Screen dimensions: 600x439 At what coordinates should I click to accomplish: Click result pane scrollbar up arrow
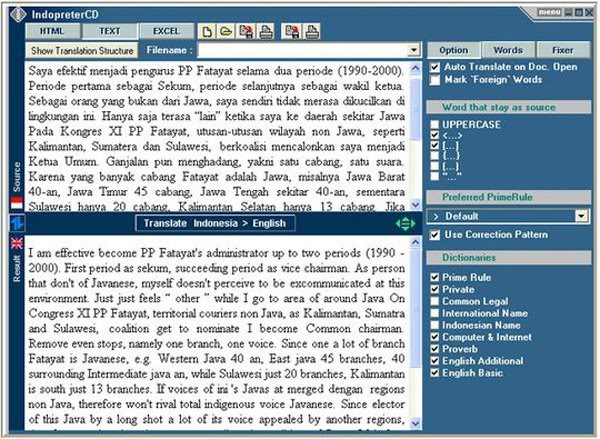tap(416, 242)
